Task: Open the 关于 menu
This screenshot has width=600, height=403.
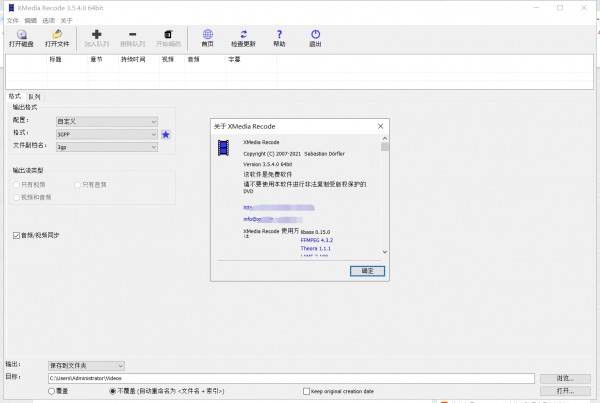Action: point(67,21)
